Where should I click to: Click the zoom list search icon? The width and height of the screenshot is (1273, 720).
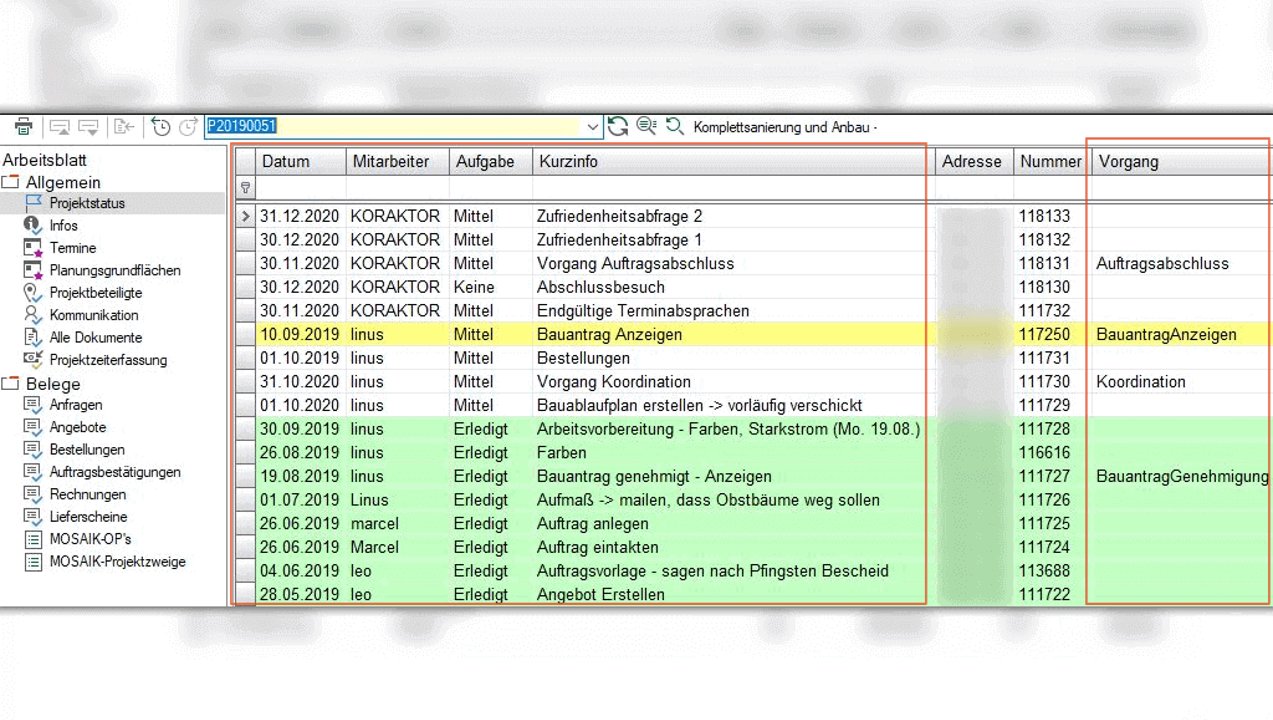(x=646, y=127)
